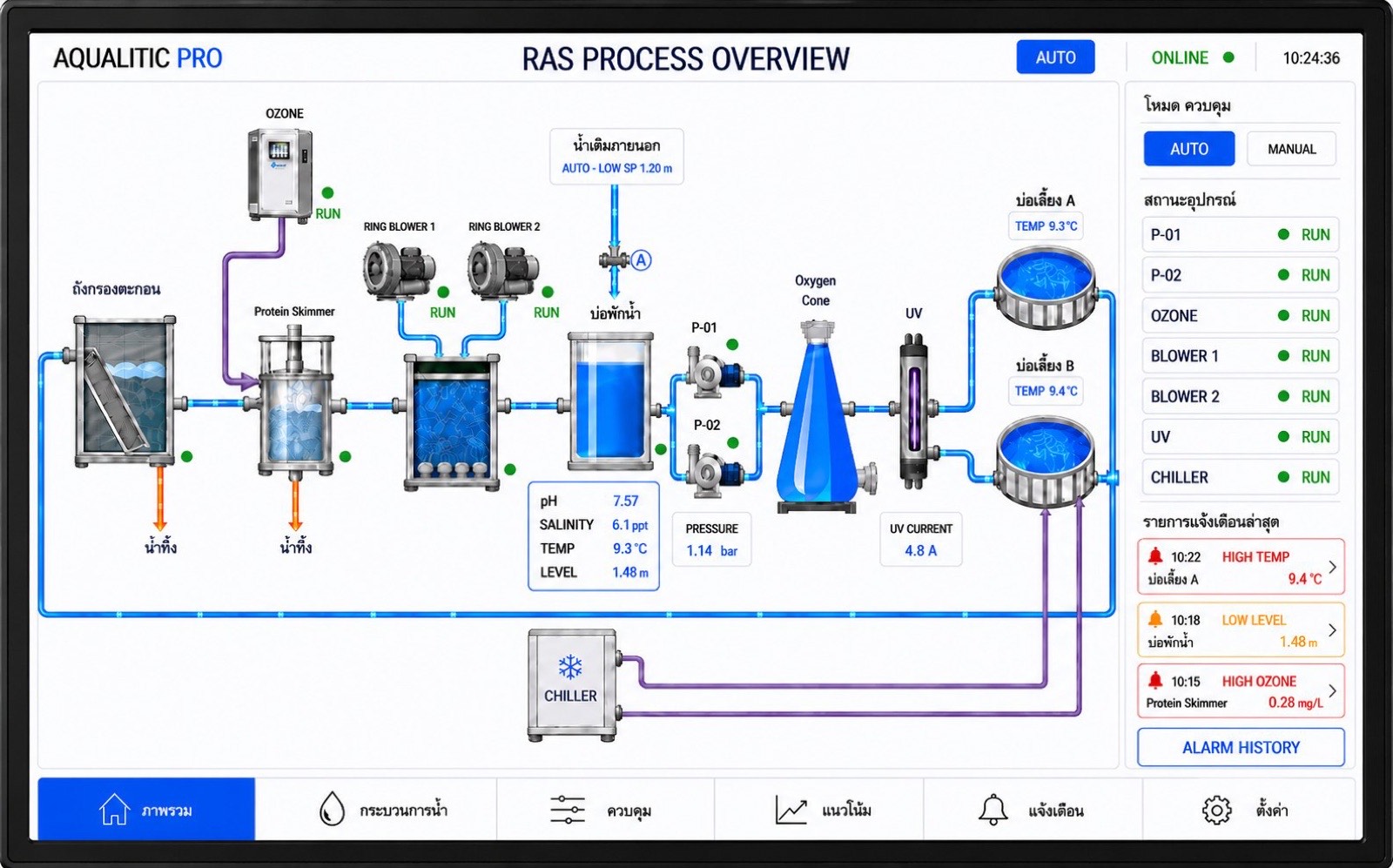Click the orange bell on LOW LEVEL alarm

pos(1155,619)
